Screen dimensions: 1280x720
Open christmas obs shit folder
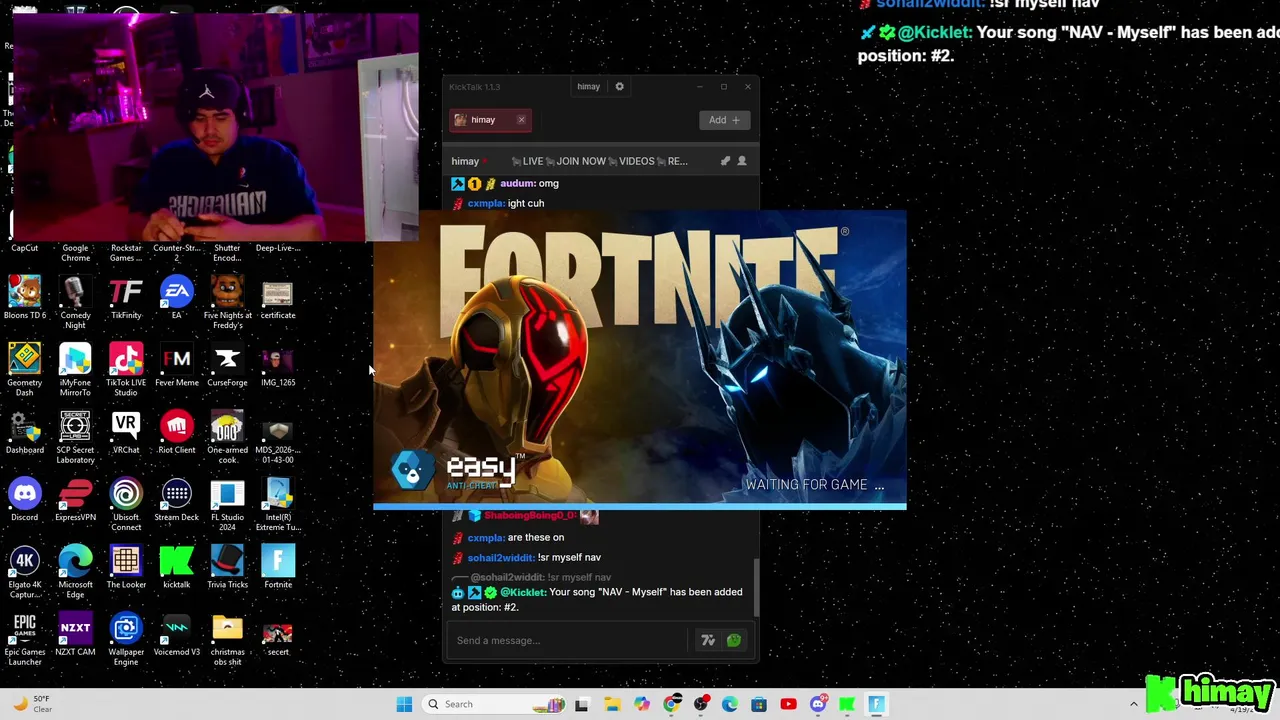(227, 639)
